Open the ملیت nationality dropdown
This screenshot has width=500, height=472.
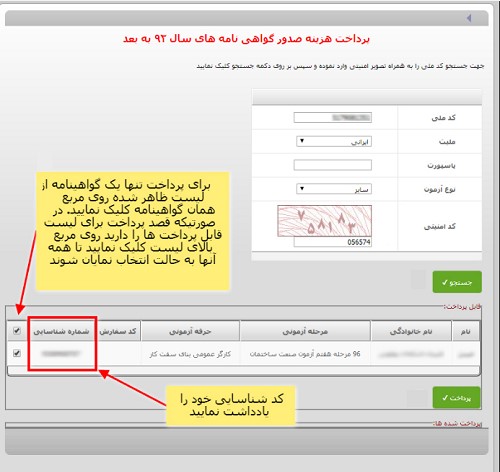coord(334,141)
